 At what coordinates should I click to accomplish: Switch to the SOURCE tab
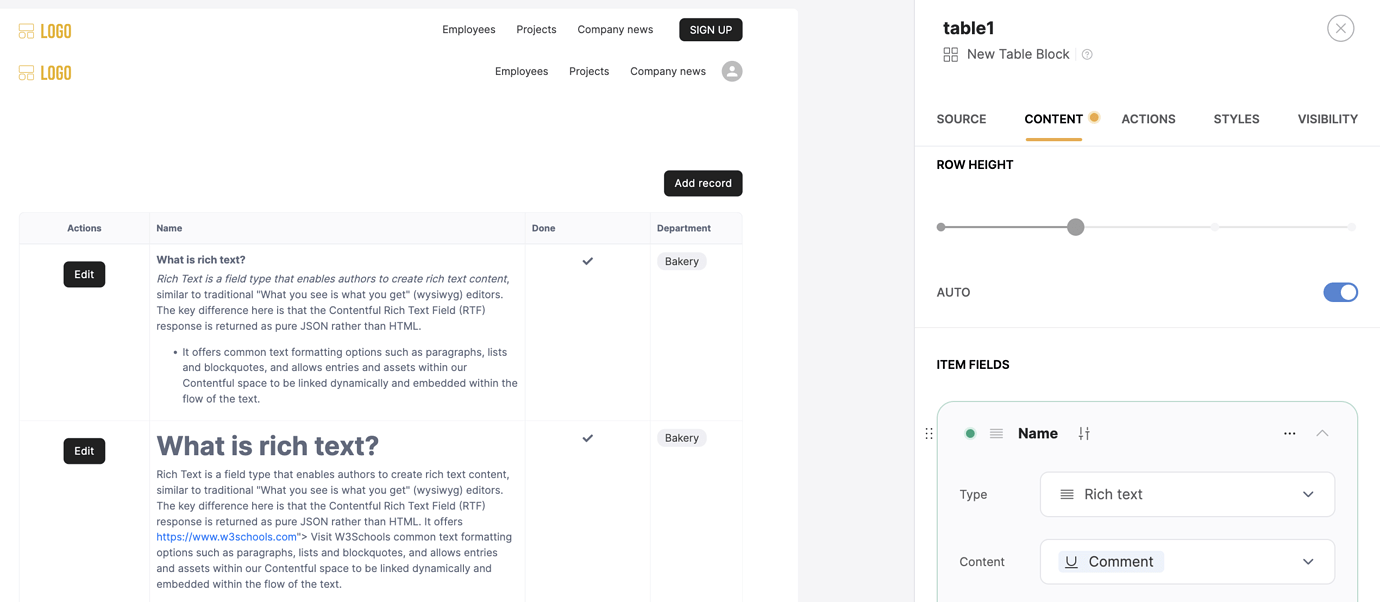961,119
